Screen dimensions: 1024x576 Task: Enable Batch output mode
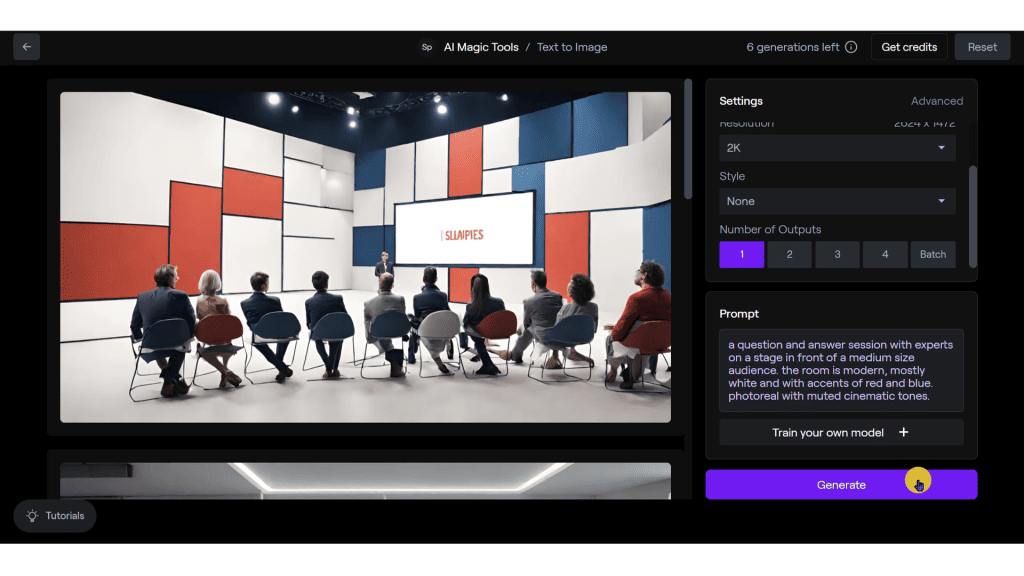(x=932, y=254)
